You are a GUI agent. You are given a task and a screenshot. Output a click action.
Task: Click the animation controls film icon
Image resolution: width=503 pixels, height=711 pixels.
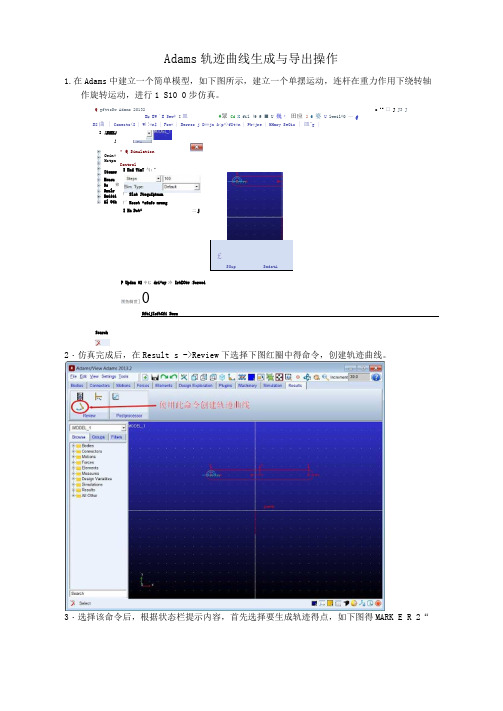click(80, 396)
